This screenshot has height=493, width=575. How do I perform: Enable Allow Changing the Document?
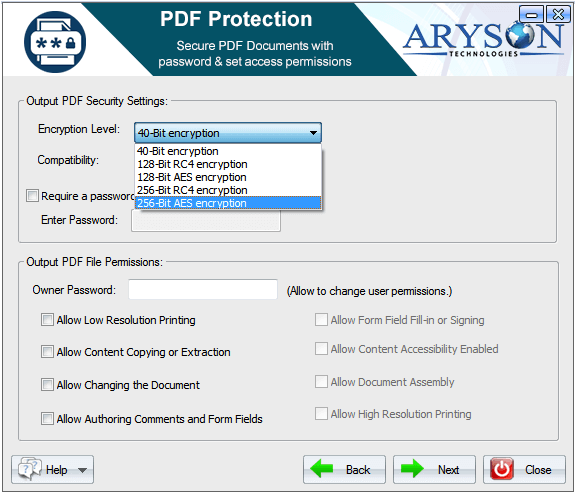(47, 385)
